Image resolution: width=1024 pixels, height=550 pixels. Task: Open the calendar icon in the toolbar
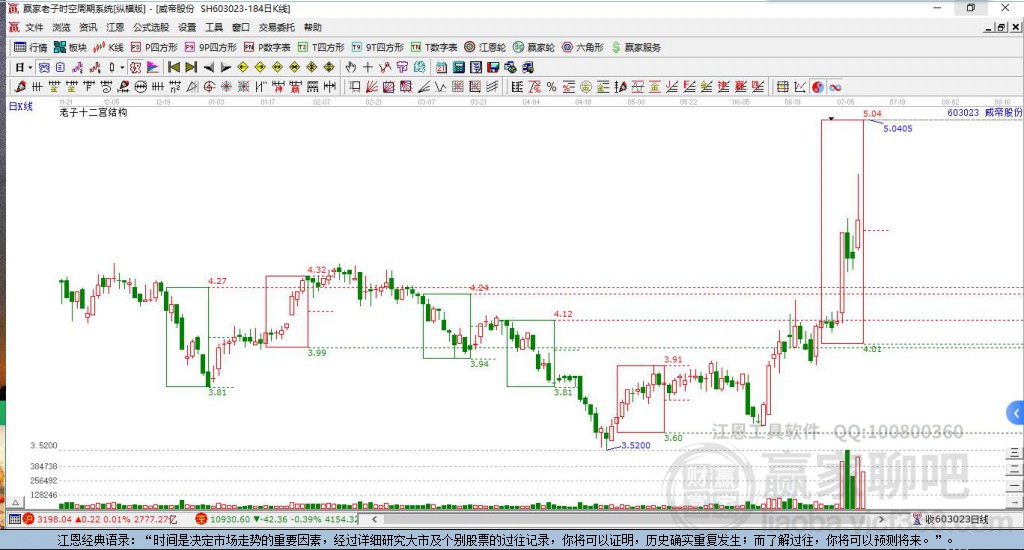[x=441, y=67]
